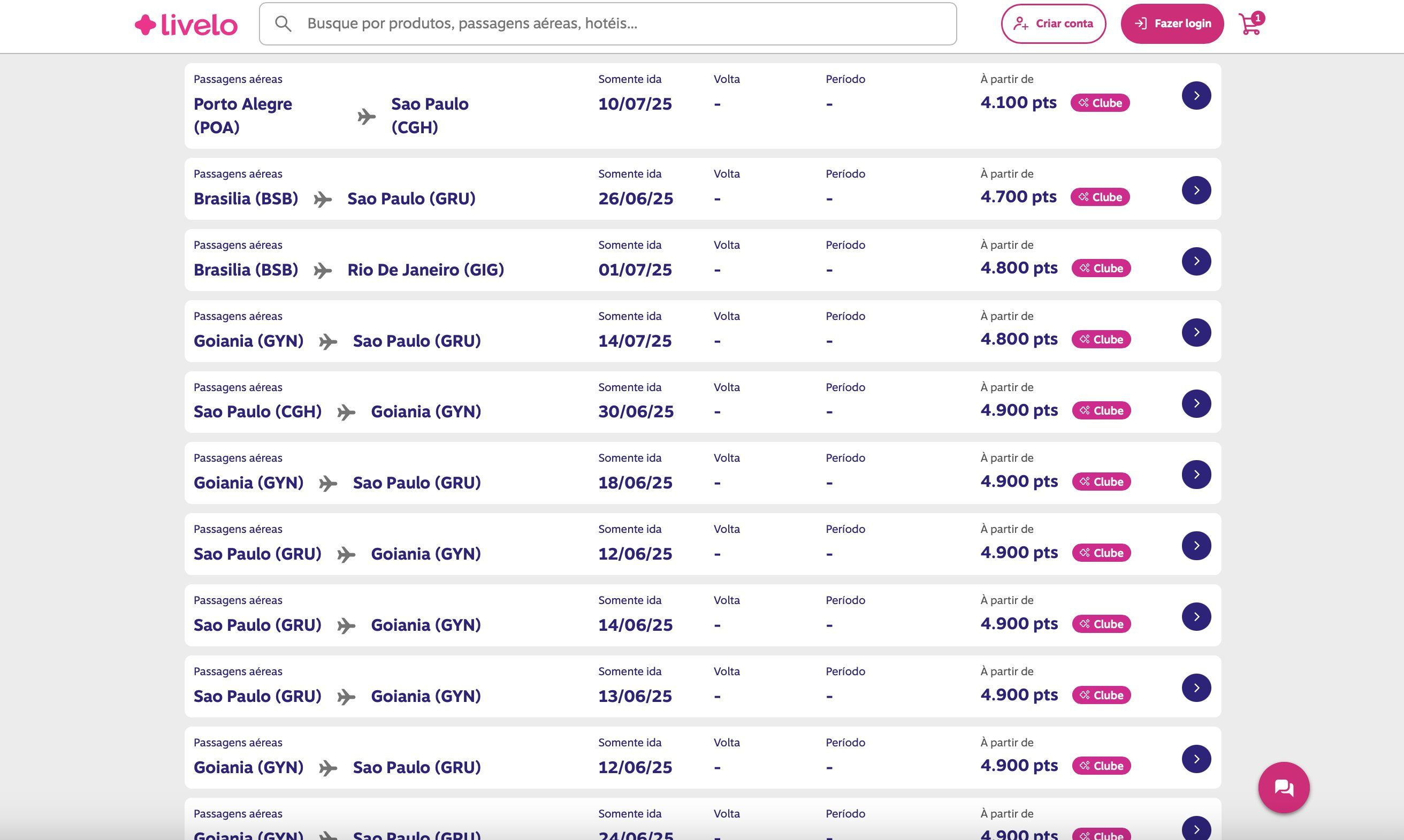
Task: Click the Criar conta button
Action: (x=1052, y=24)
